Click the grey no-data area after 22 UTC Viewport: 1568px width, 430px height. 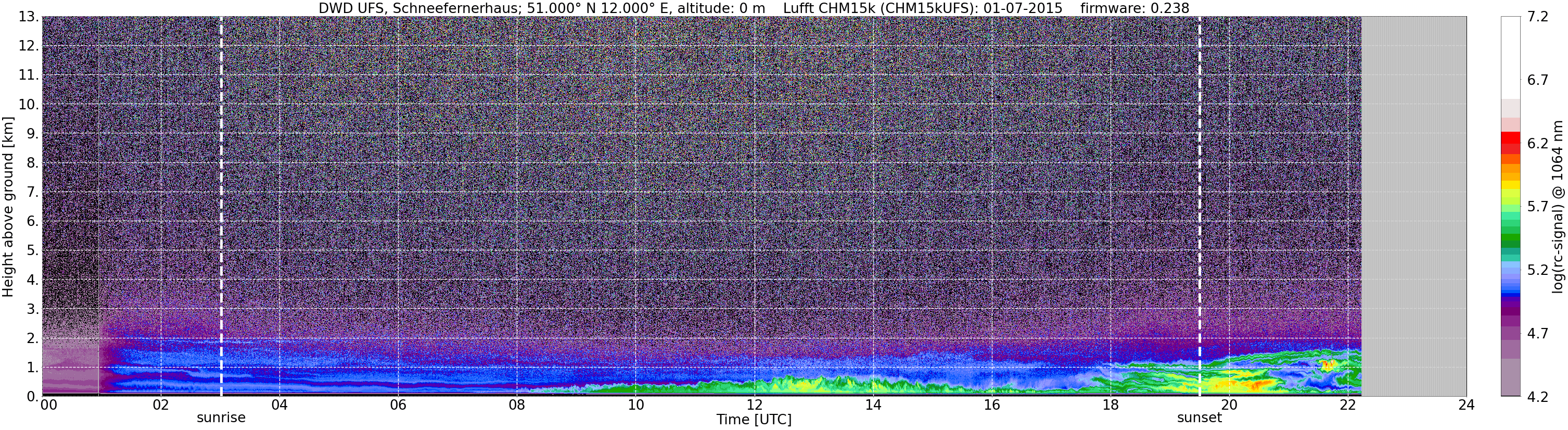(1413, 207)
